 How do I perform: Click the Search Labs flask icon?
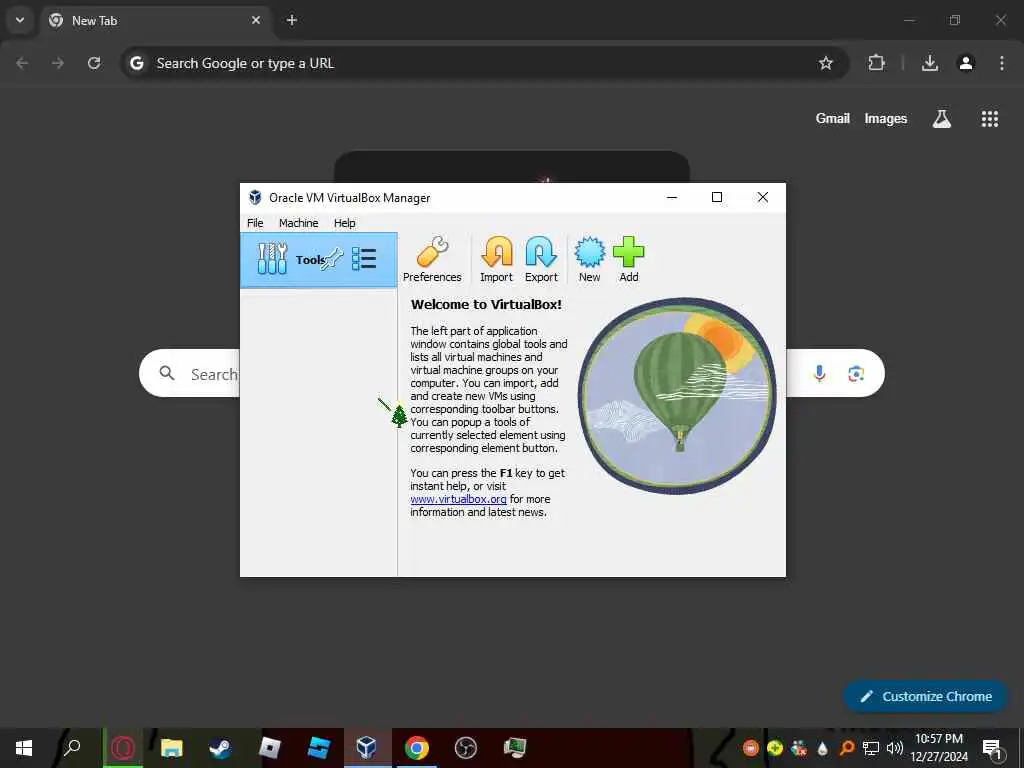942,118
